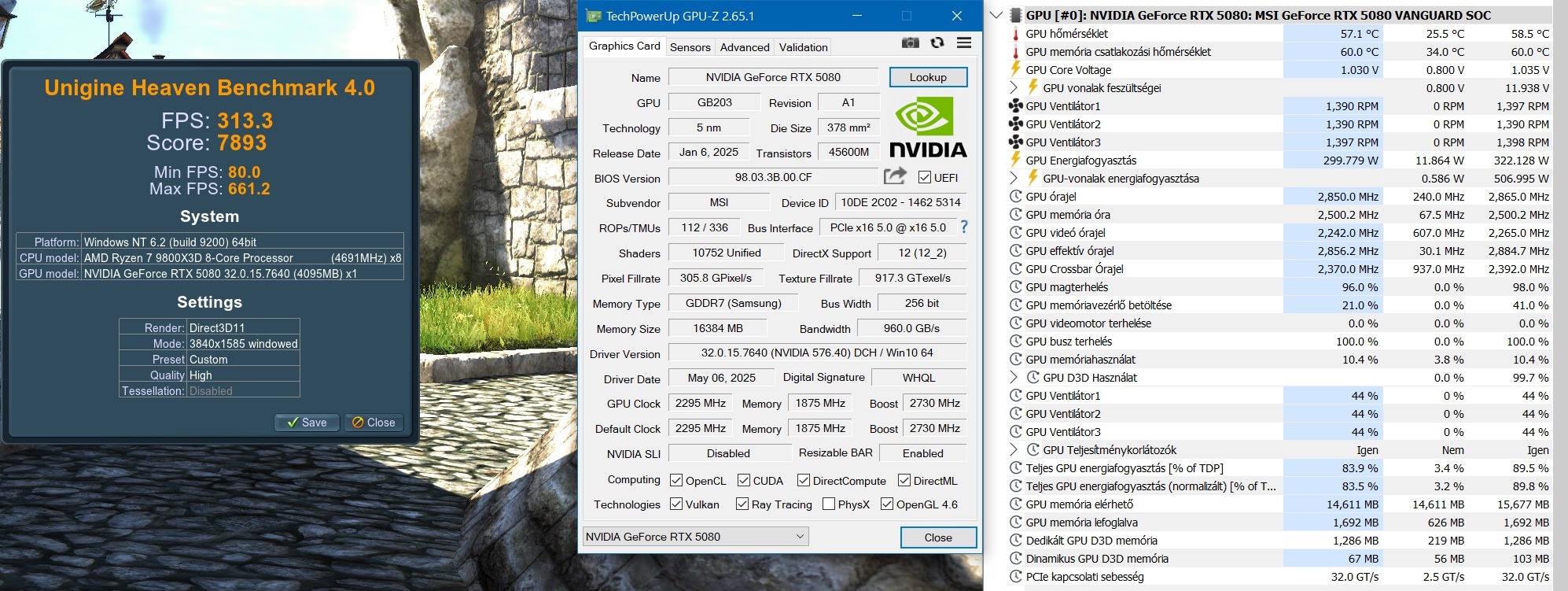Click thermometer icon beside GPU memória csatlakozási hőmérséklet
The width and height of the screenshot is (1568, 591).
point(1016,52)
